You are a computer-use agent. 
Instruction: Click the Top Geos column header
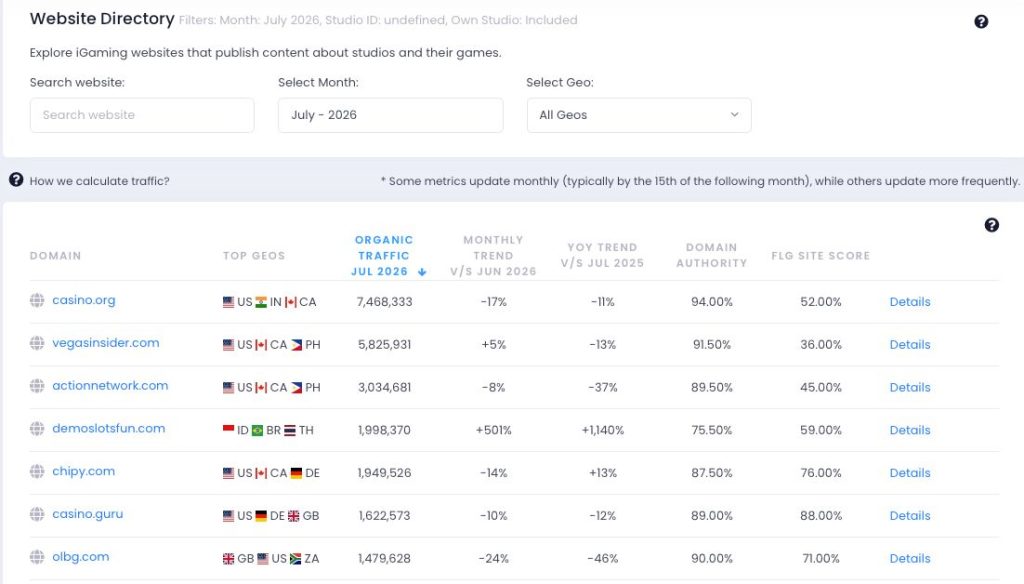click(x=254, y=255)
